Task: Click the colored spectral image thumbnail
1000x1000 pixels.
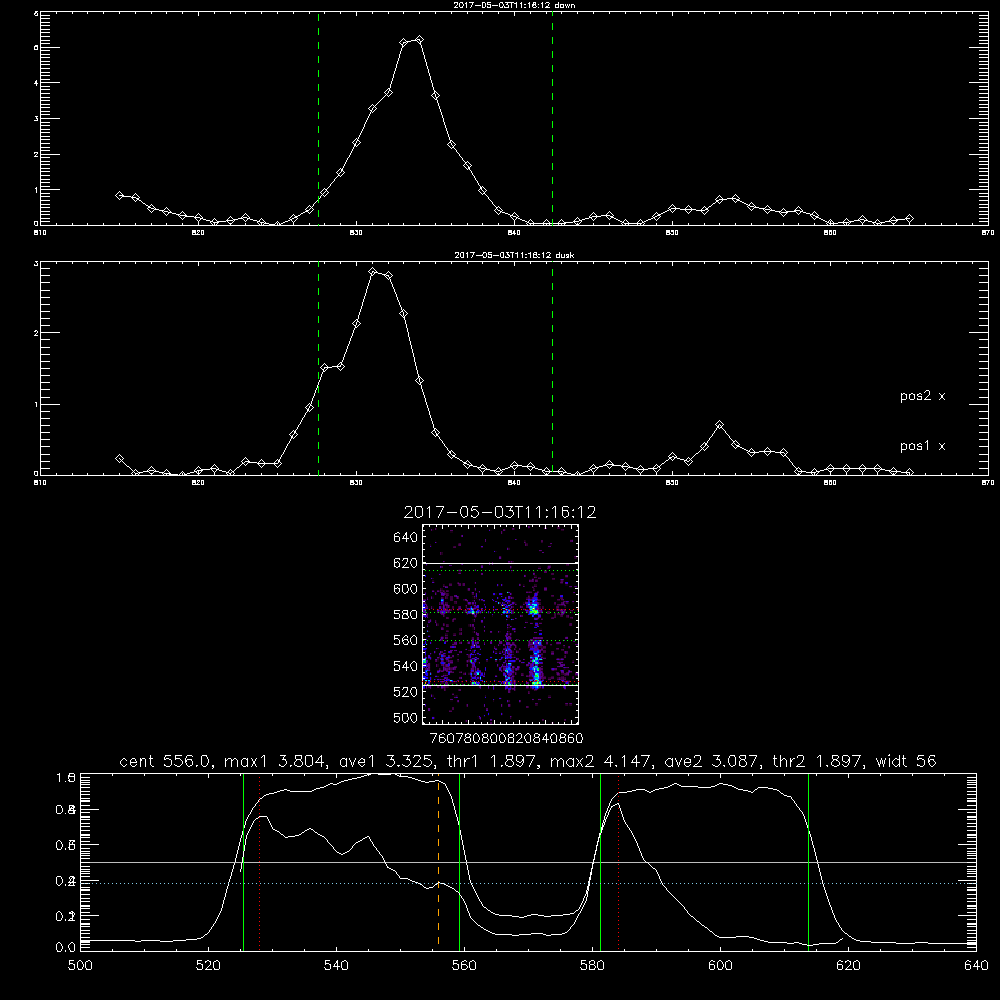Action: [x=501, y=624]
